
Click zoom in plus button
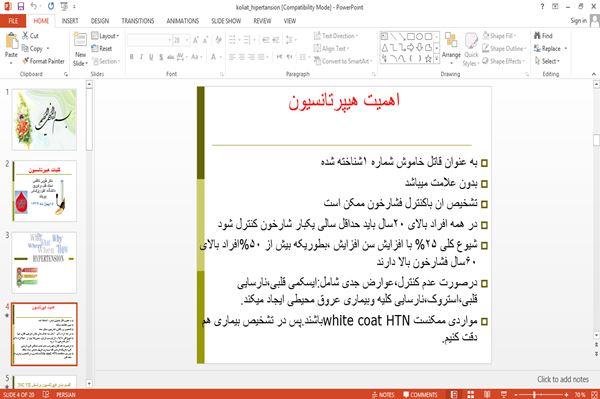566,394
